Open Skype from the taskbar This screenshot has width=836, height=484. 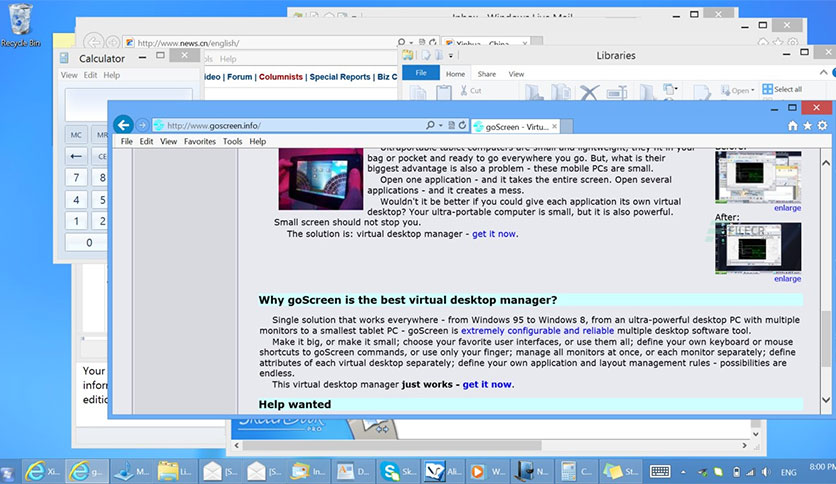[x=398, y=471]
